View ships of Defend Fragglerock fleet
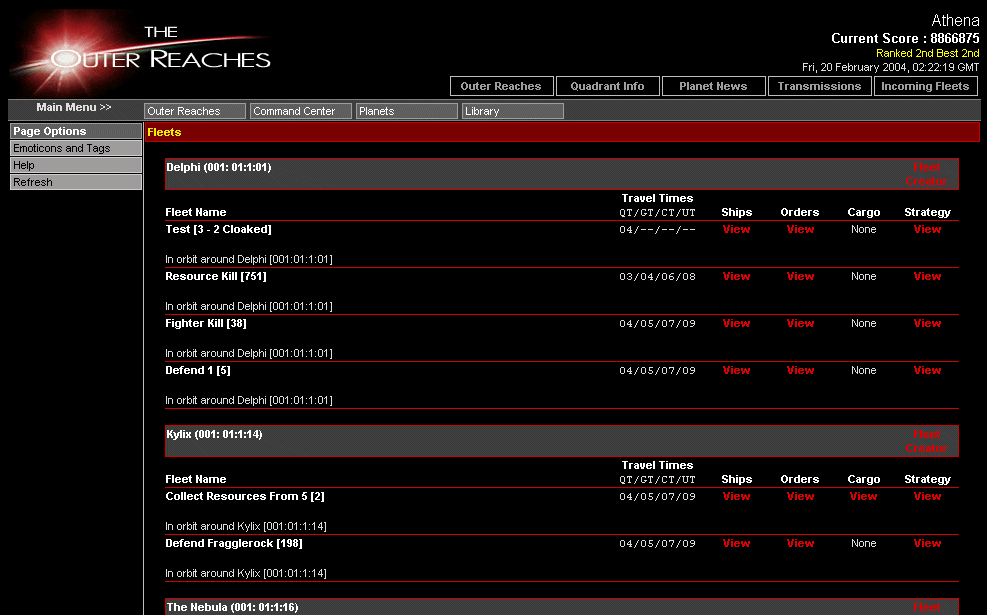This screenshot has height=615, width=987. click(x=736, y=543)
